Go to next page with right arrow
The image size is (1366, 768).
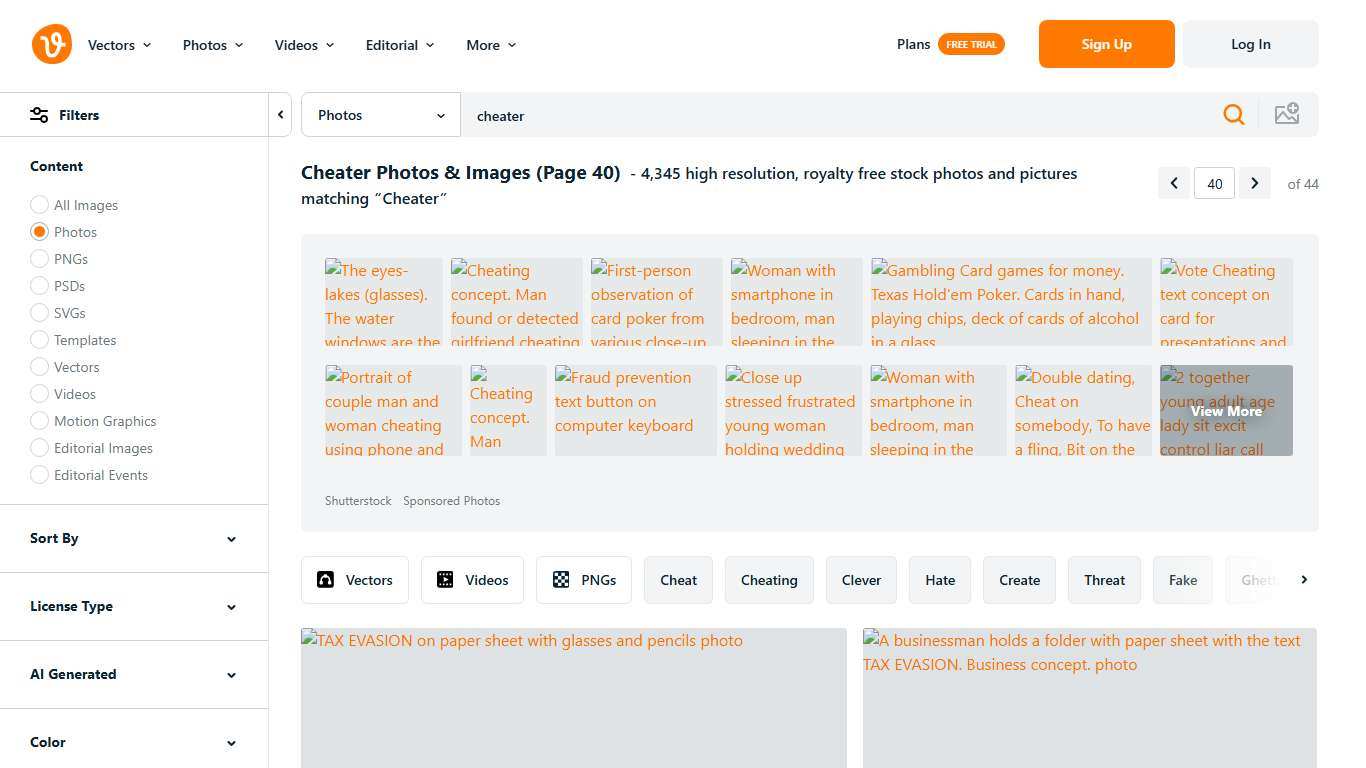[x=1254, y=183]
